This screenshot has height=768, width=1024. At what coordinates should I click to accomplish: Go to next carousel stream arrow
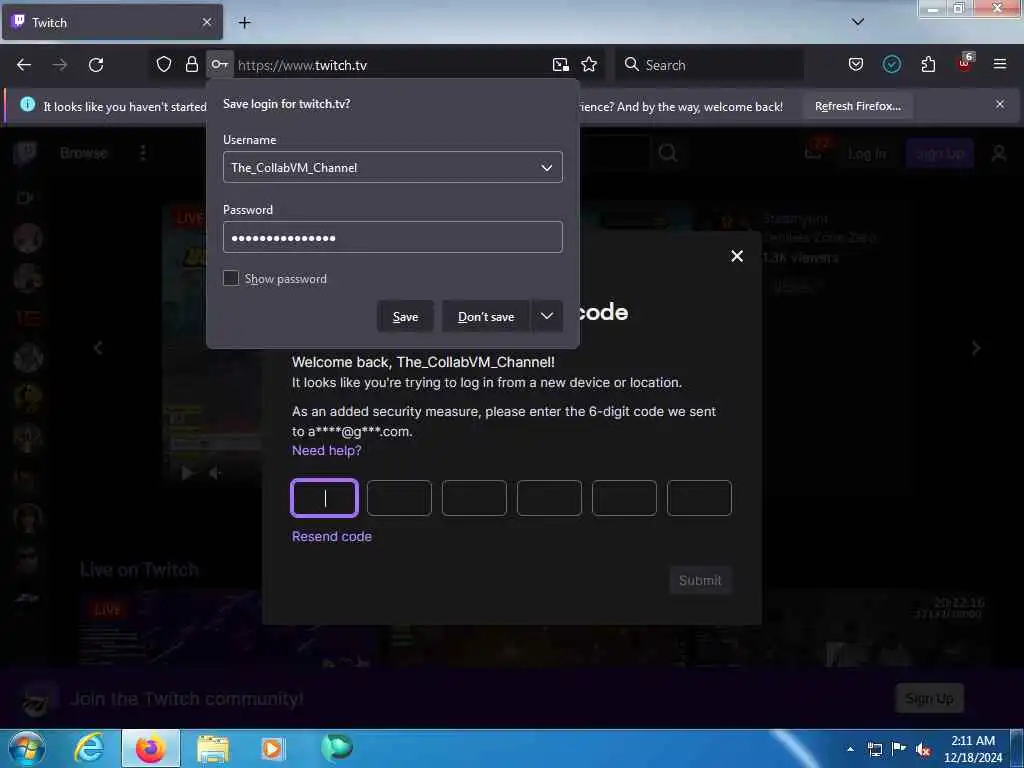click(x=976, y=348)
